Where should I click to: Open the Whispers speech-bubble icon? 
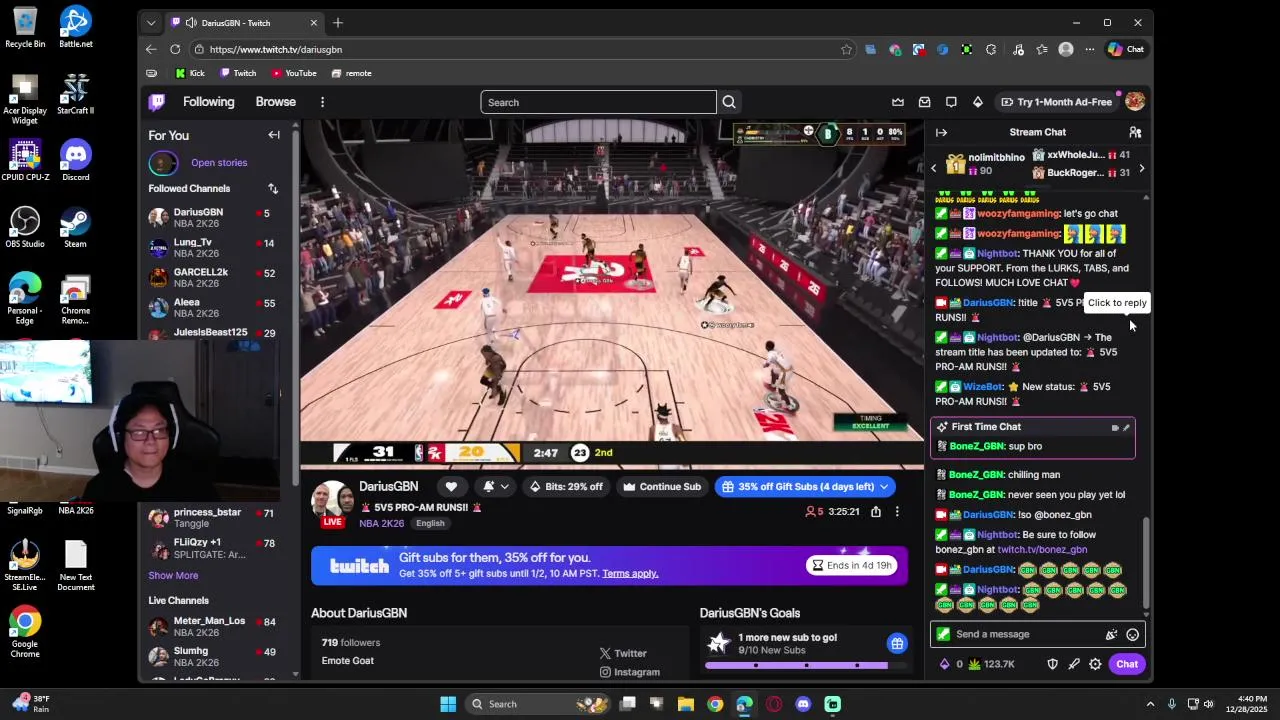(x=951, y=102)
